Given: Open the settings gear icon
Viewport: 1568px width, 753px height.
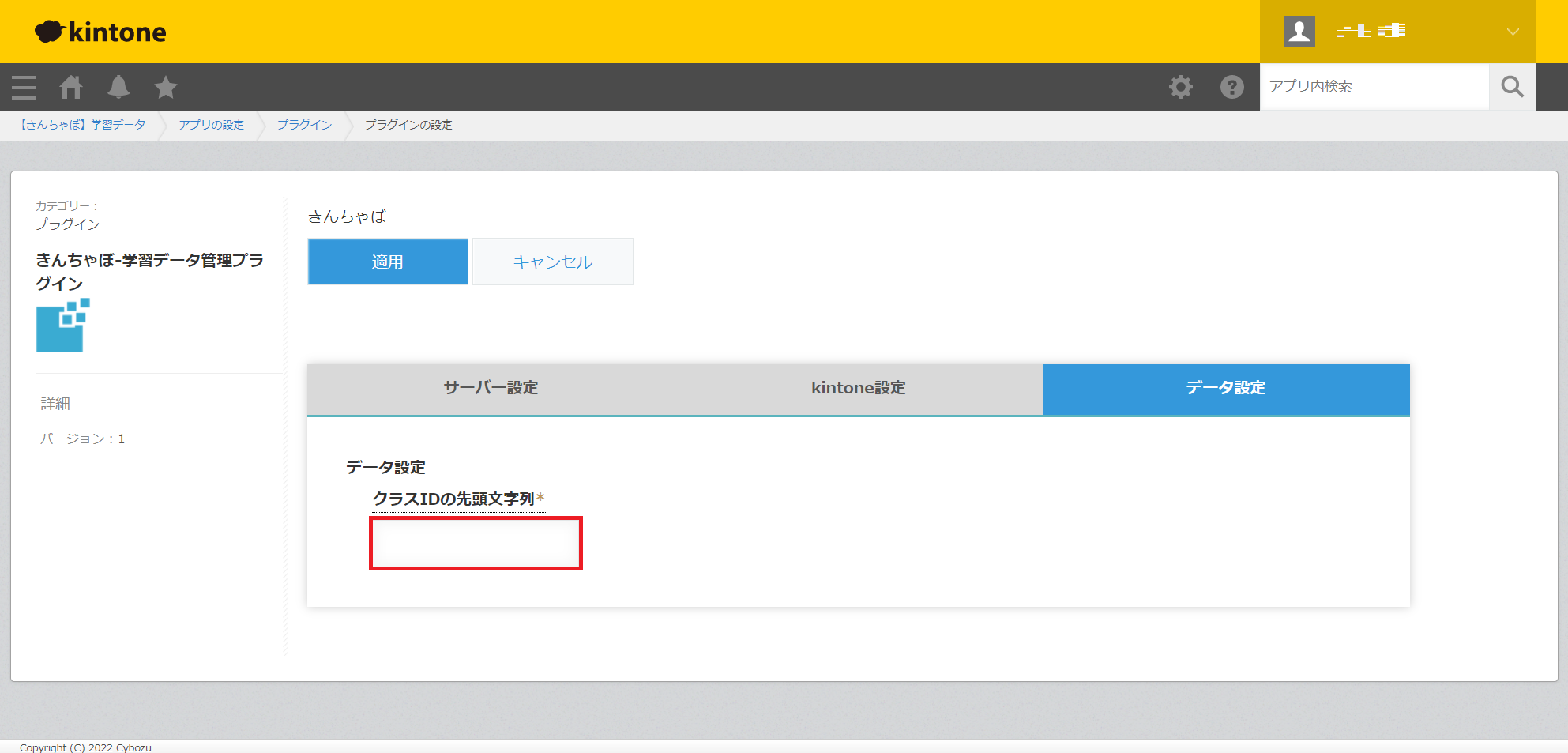Looking at the screenshot, I should click(1181, 87).
